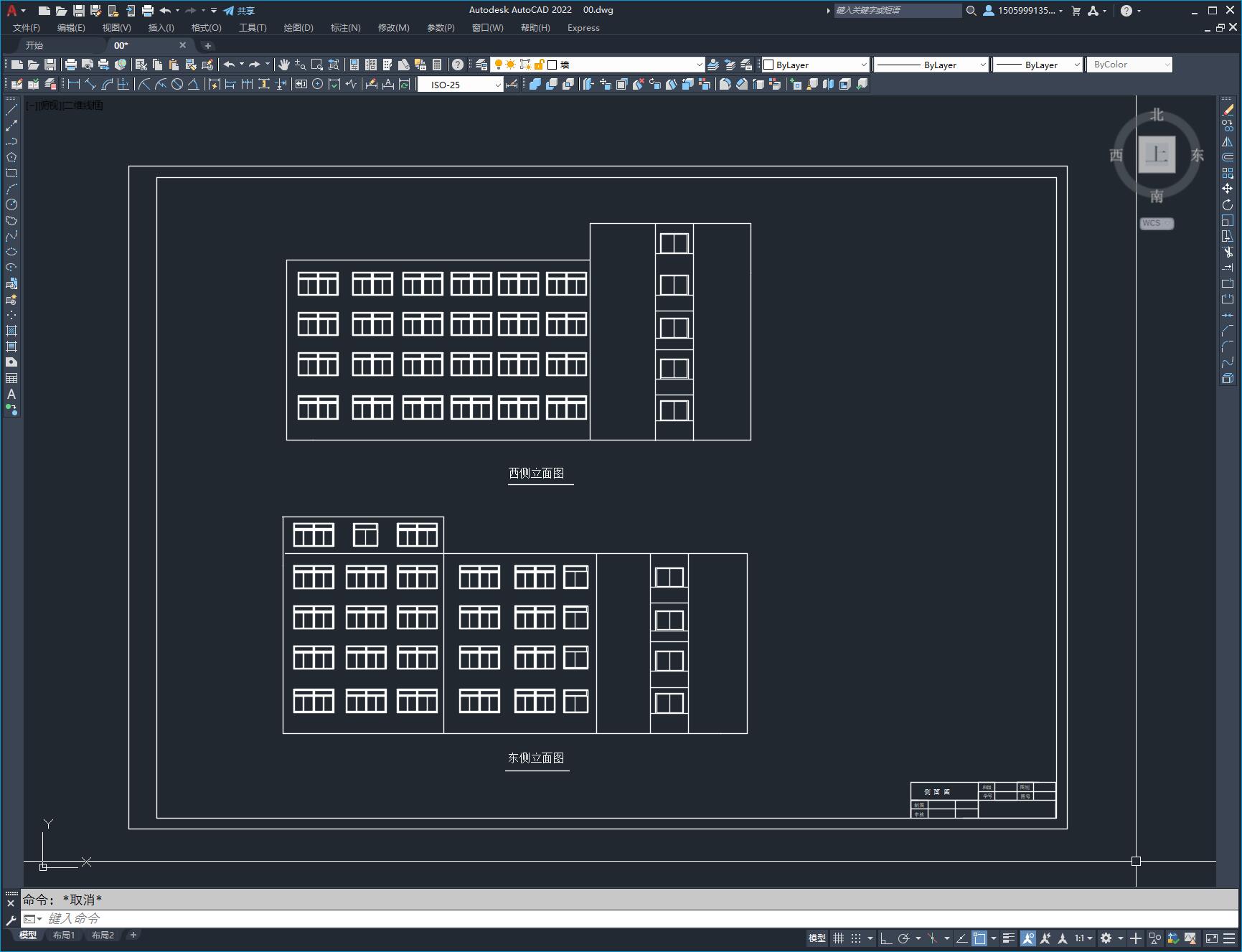Image resolution: width=1242 pixels, height=952 pixels.
Task: Click the 共享 share button
Action: (x=239, y=11)
